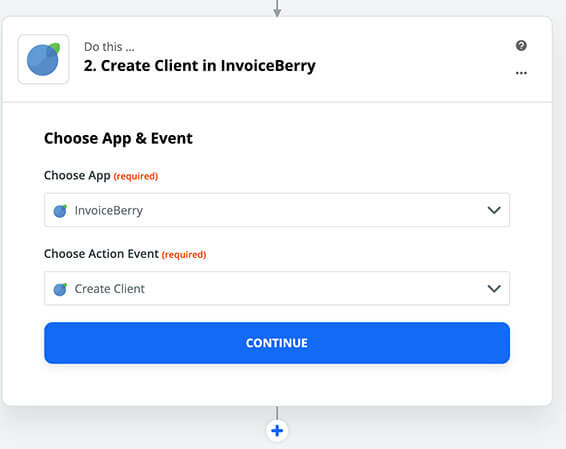Screen dimensions: 566x449
Task: Click the incoming arrow connector above step
Action: (x=277, y=8)
